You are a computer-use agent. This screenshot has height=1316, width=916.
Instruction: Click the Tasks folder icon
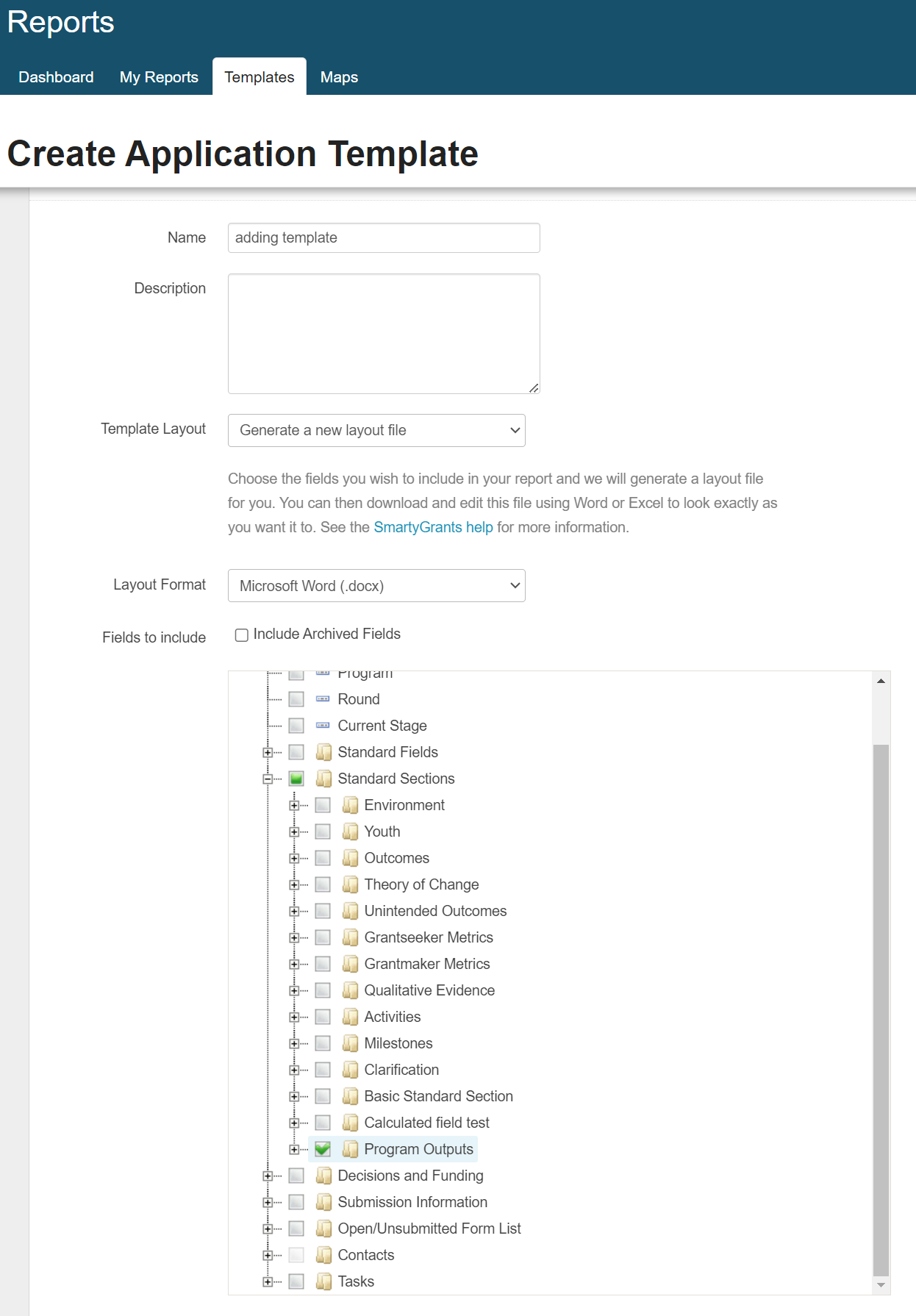[x=323, y=1281]
